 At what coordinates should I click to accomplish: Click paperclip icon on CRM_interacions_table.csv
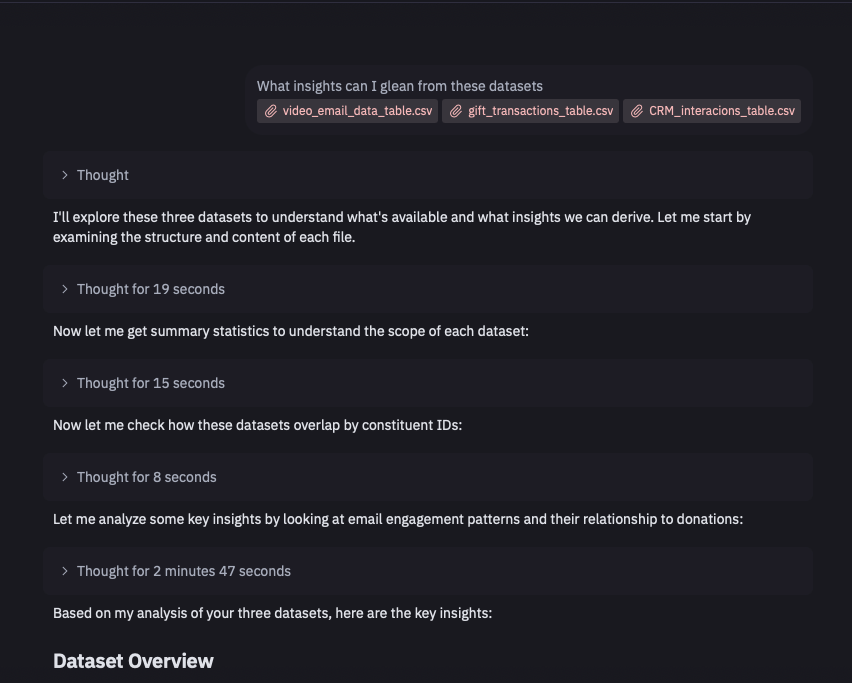pos(637,111)
